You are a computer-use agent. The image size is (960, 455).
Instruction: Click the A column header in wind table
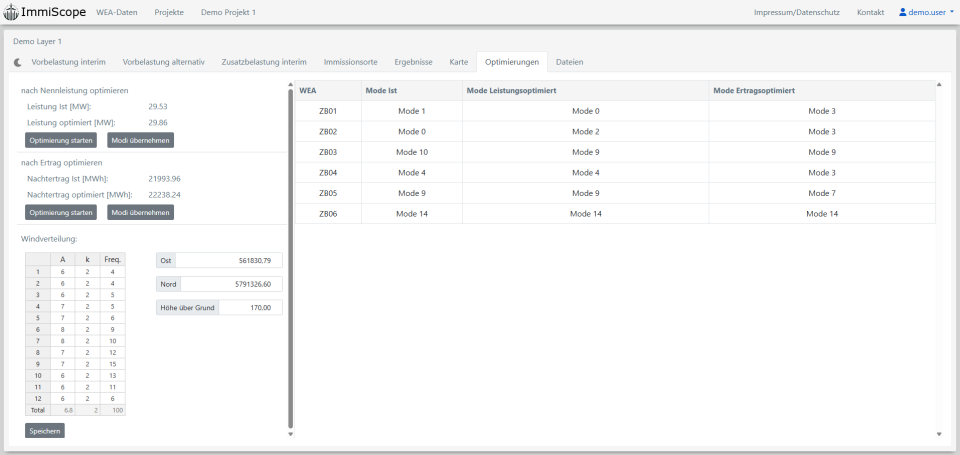[62, 259]
